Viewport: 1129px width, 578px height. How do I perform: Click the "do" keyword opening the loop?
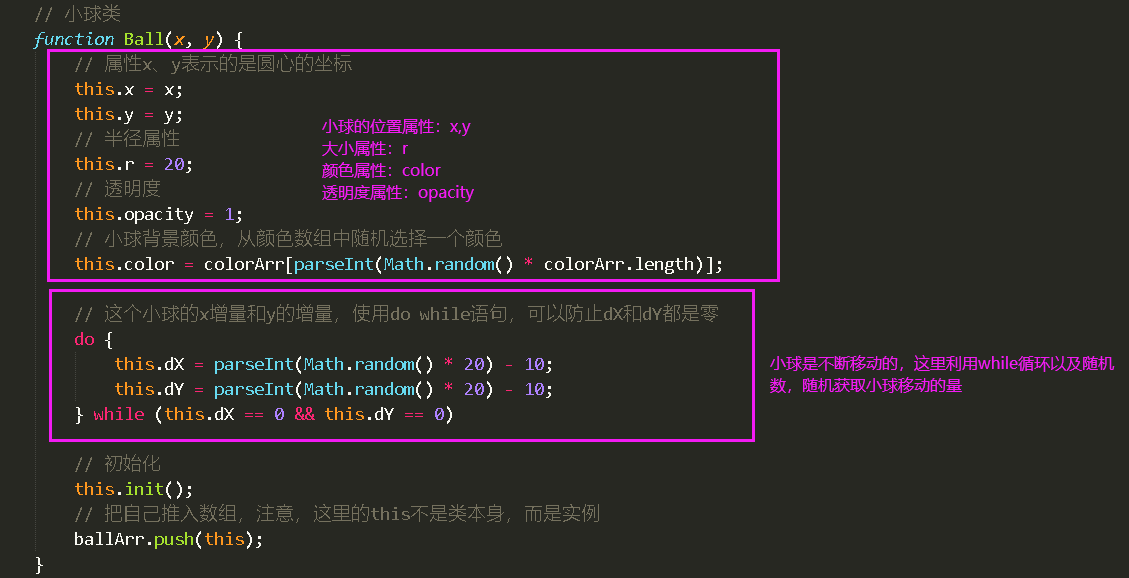84,339
